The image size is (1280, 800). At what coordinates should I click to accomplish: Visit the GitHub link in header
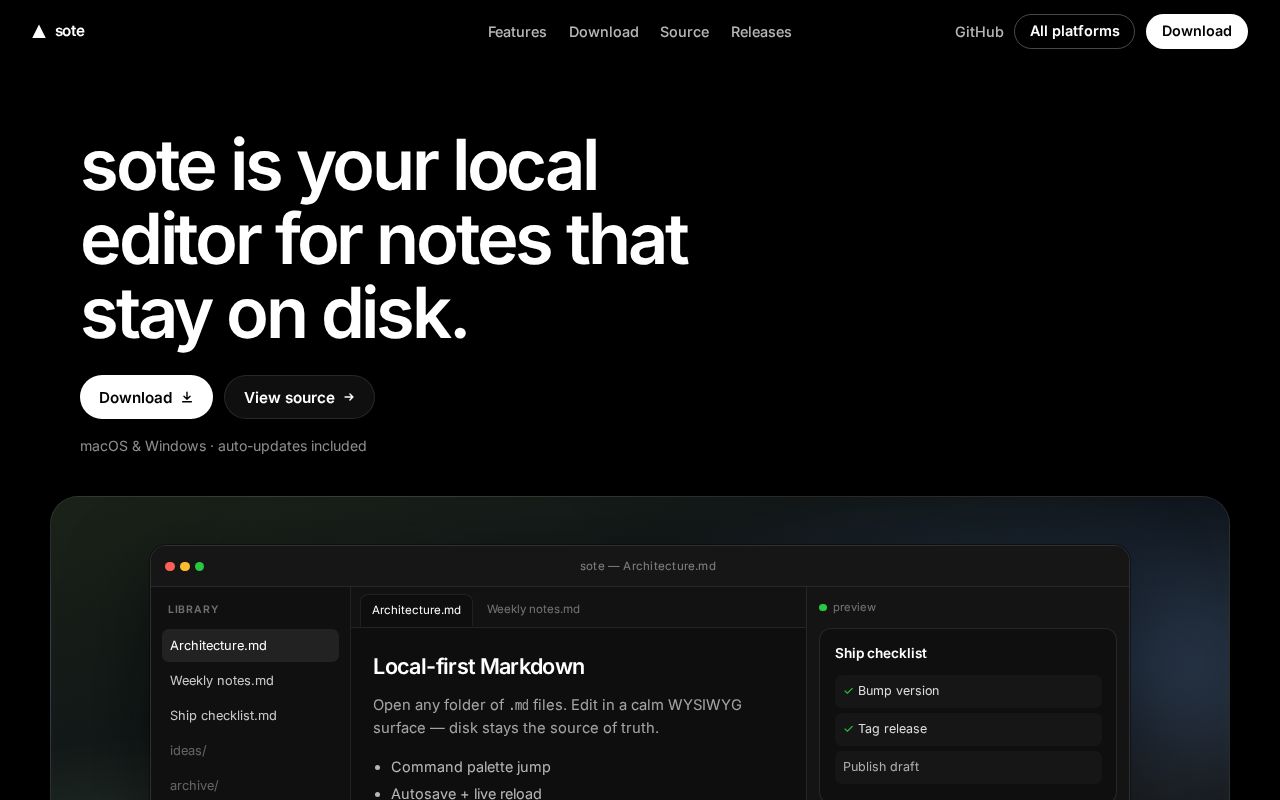[x=979, y=32]
